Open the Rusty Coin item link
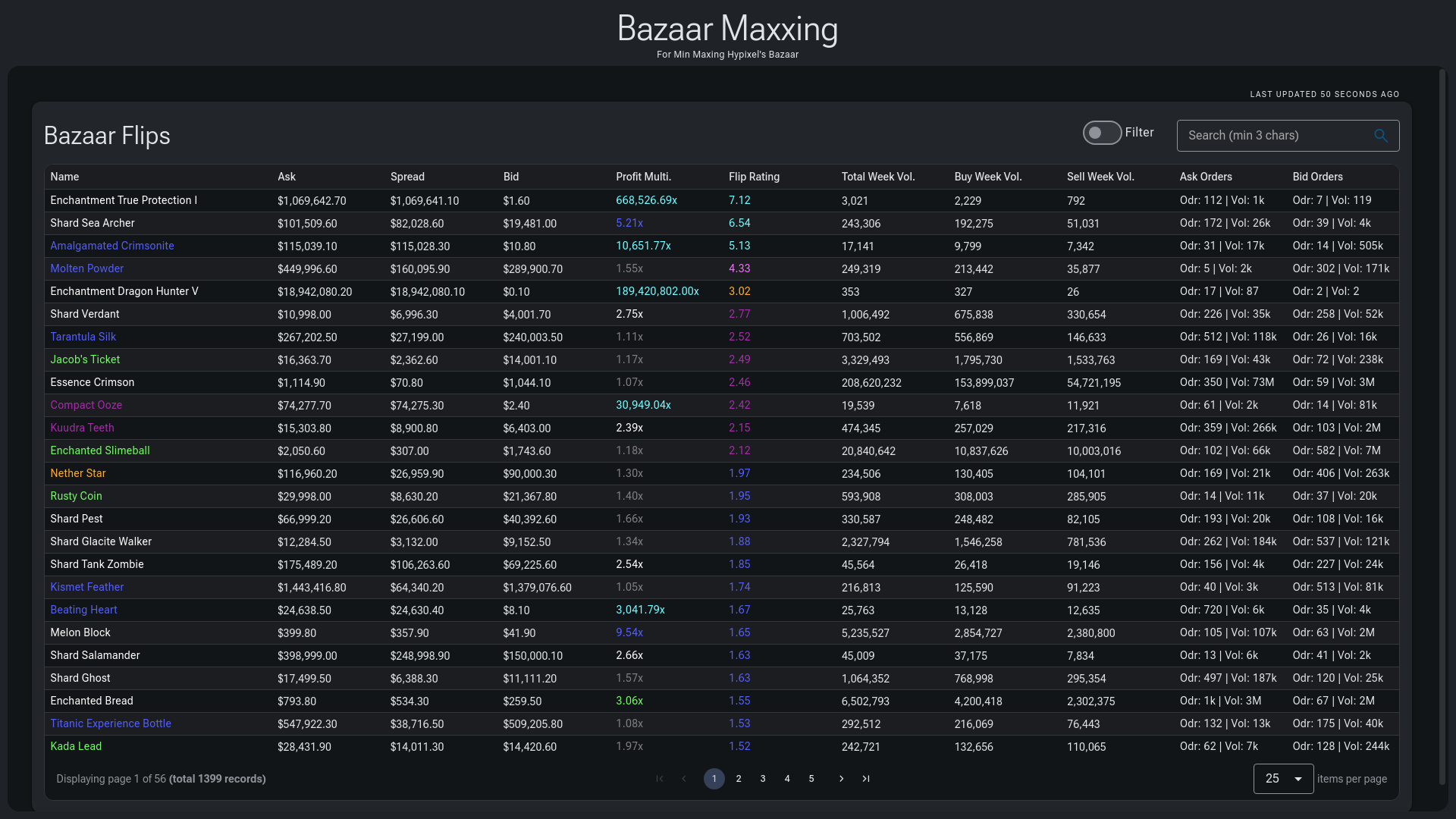The height and width of the screenshot is (819, 1456). [76, 496]
